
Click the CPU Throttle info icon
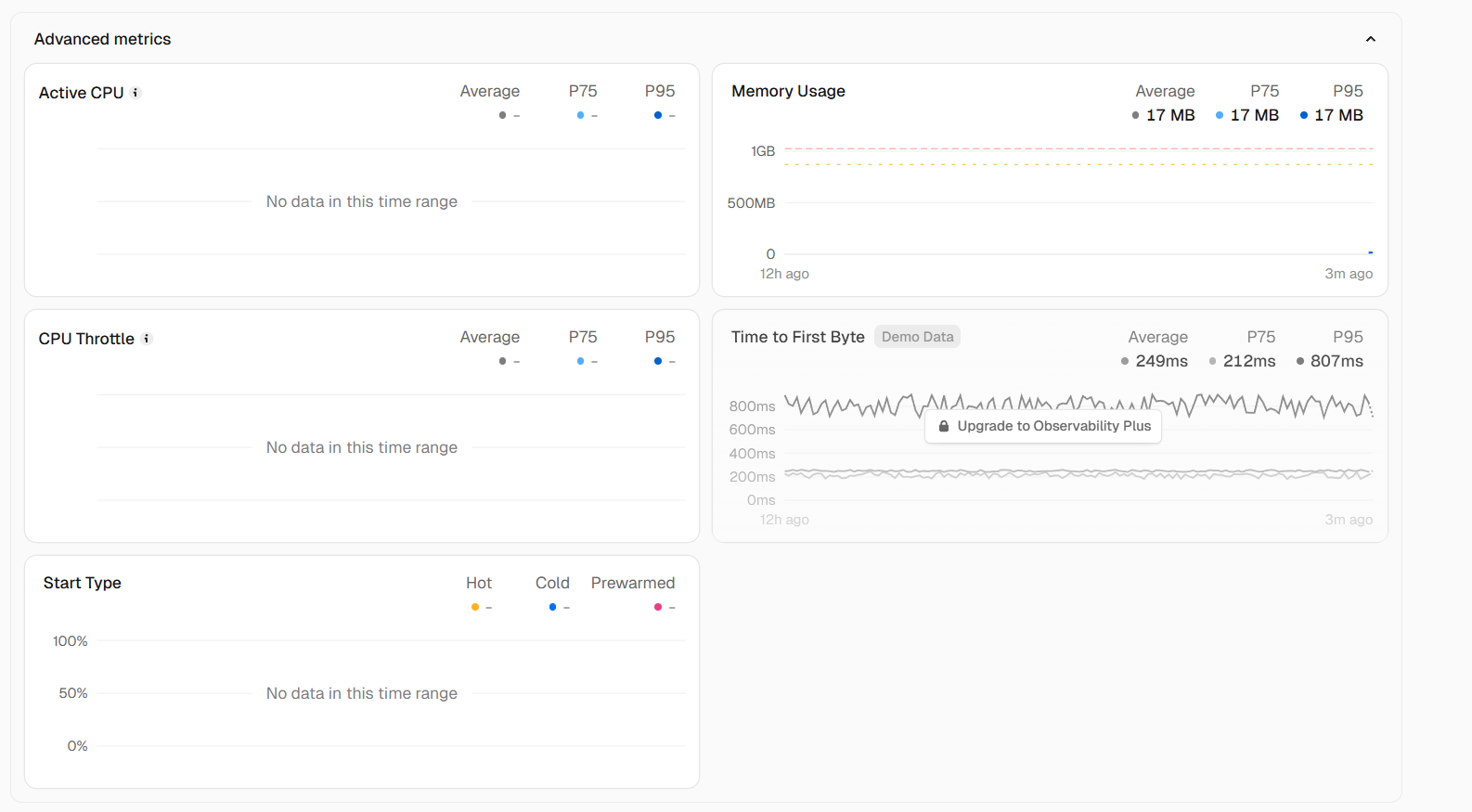pos(147,339)
